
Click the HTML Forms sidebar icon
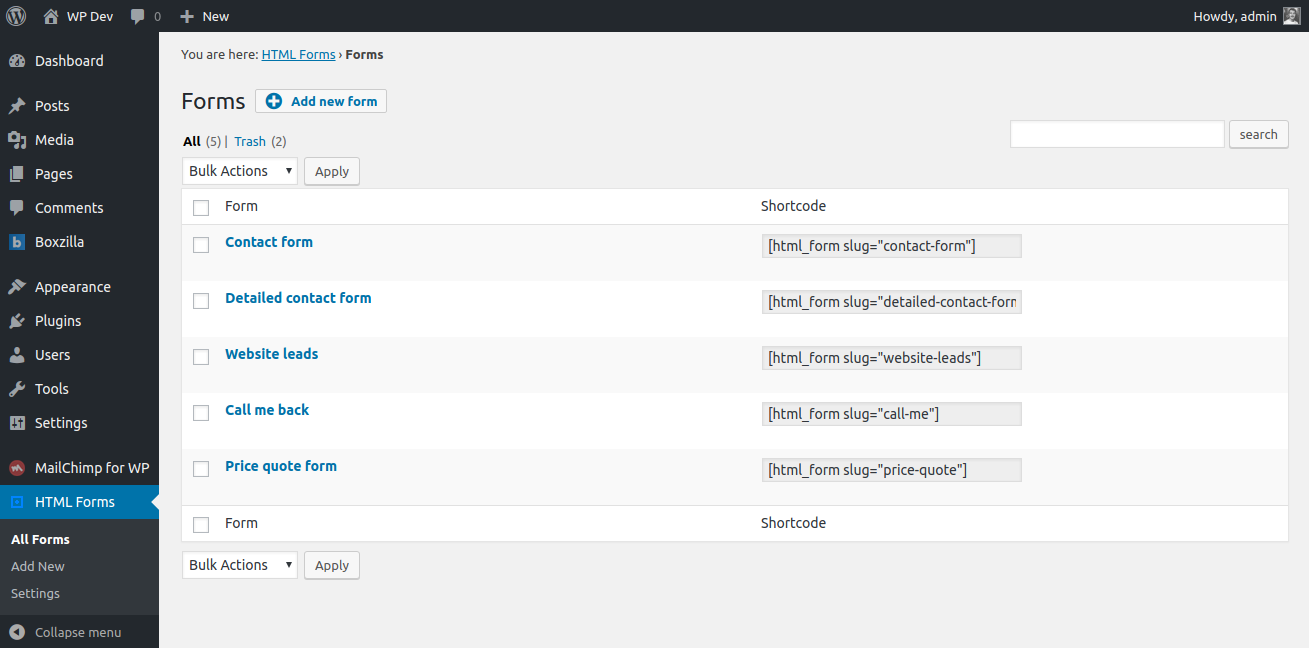(x=17, y=502)
